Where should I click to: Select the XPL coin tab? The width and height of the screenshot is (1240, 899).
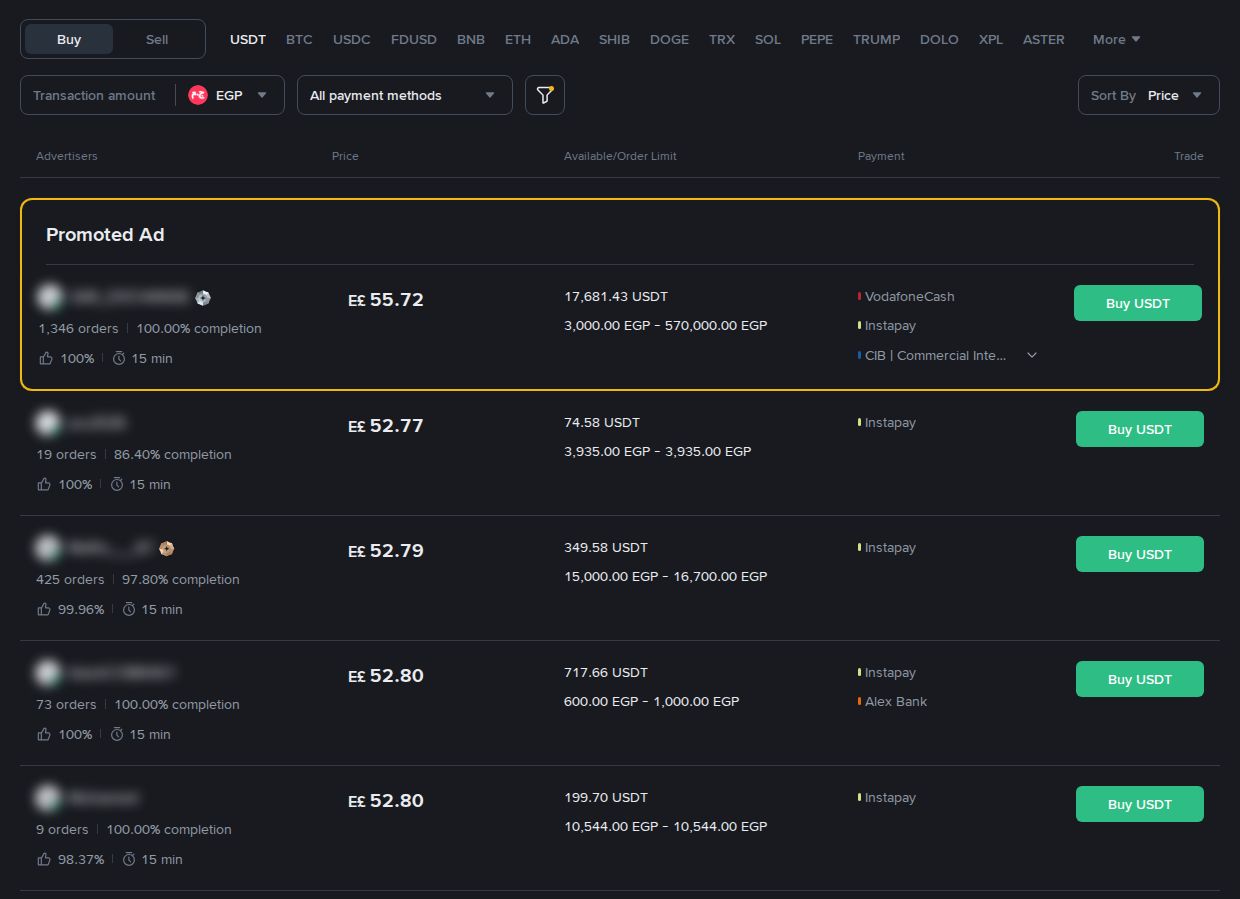pos(991,39)
